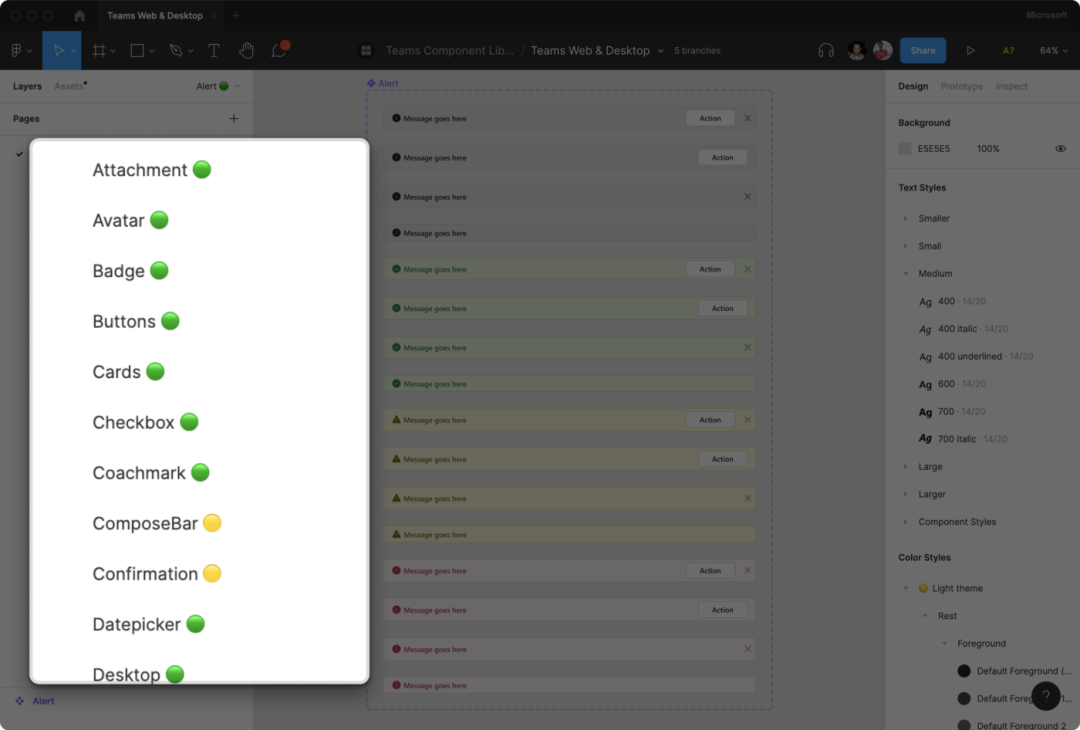This screenshot has height=730, width=1080.
Task: Switch to the Layers tab
Action: [x=27, y=86]
